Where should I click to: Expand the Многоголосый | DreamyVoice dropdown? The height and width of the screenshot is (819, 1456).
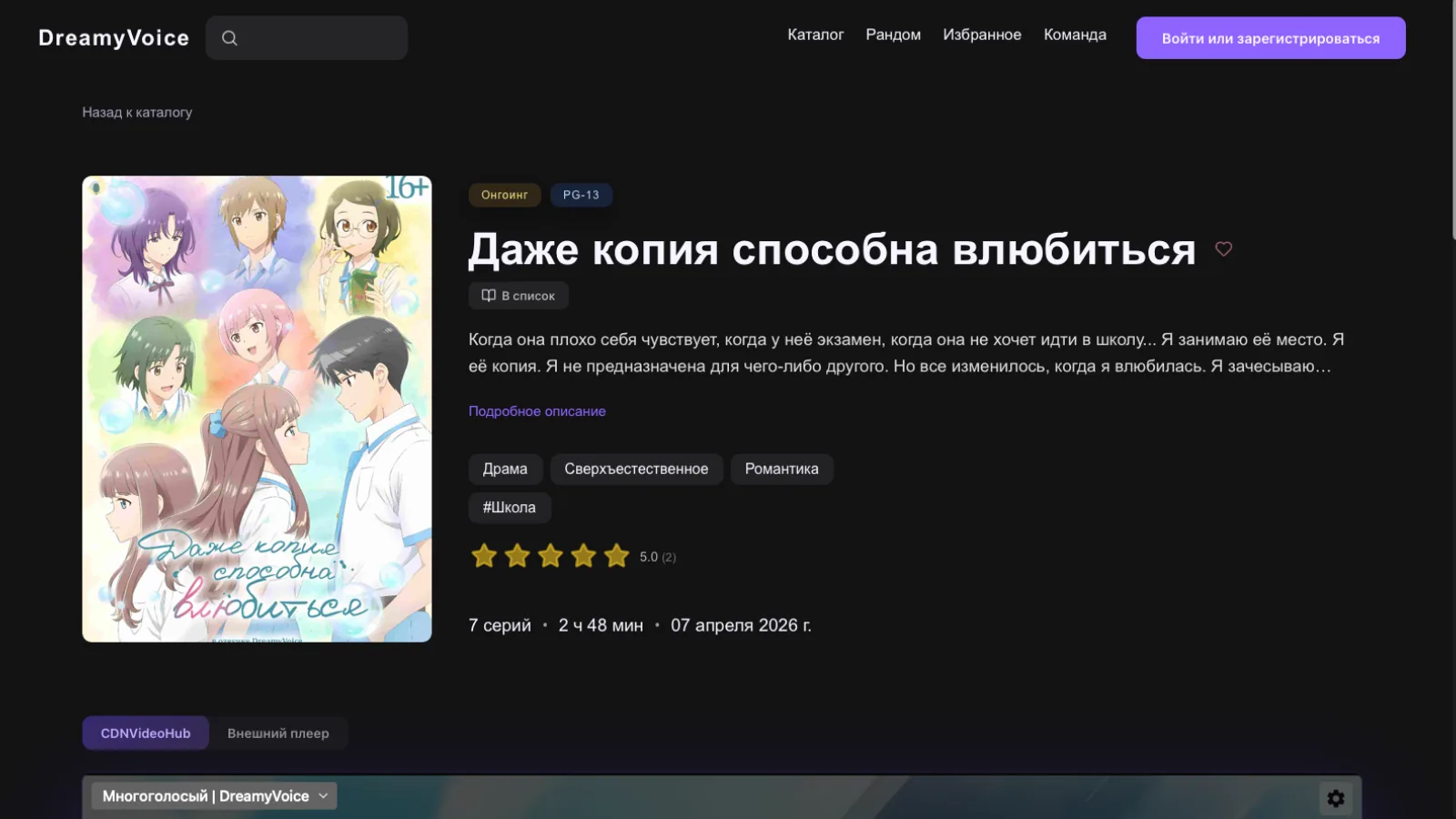click(215, 796)
